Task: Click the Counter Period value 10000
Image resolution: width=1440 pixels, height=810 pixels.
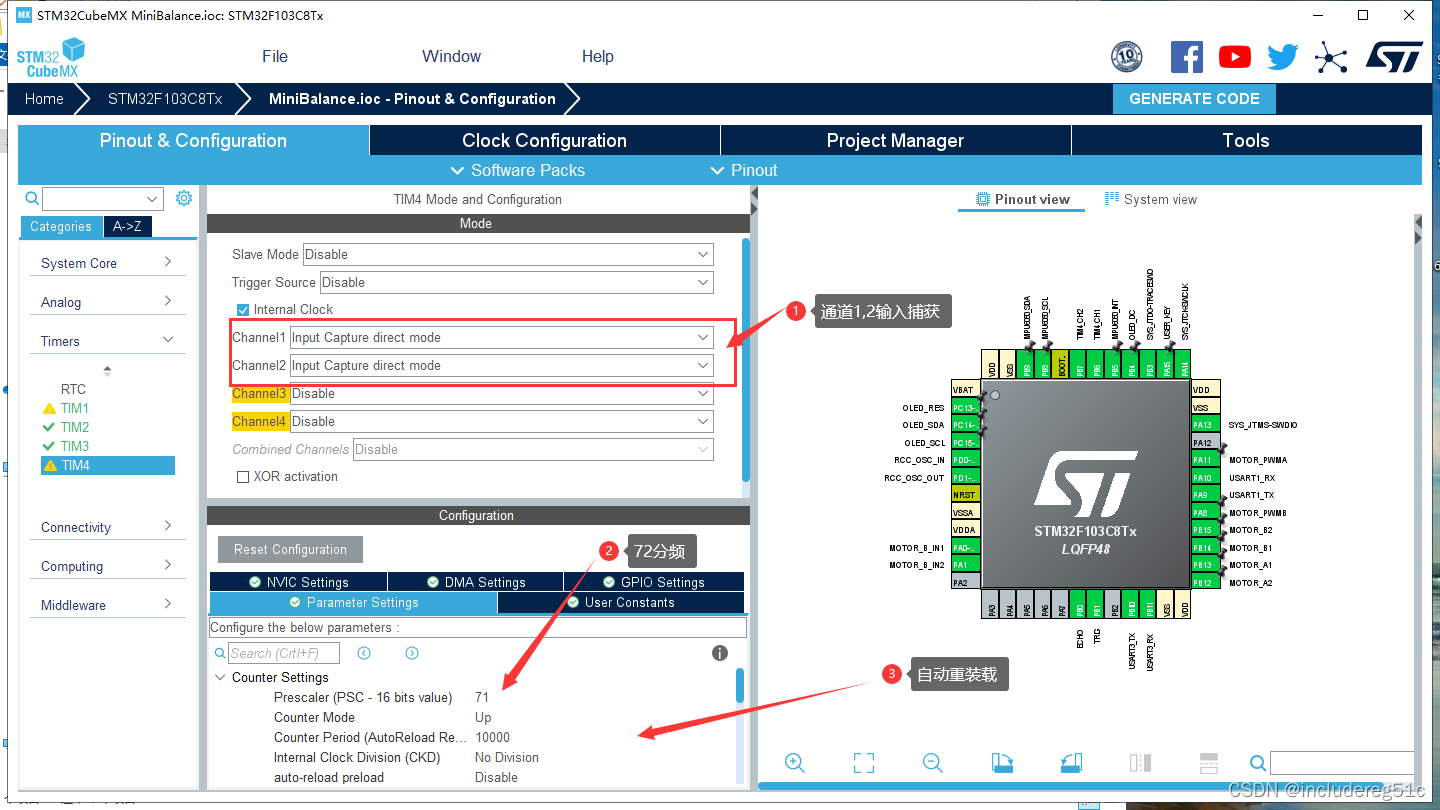Action: click(x=492, y=737)
